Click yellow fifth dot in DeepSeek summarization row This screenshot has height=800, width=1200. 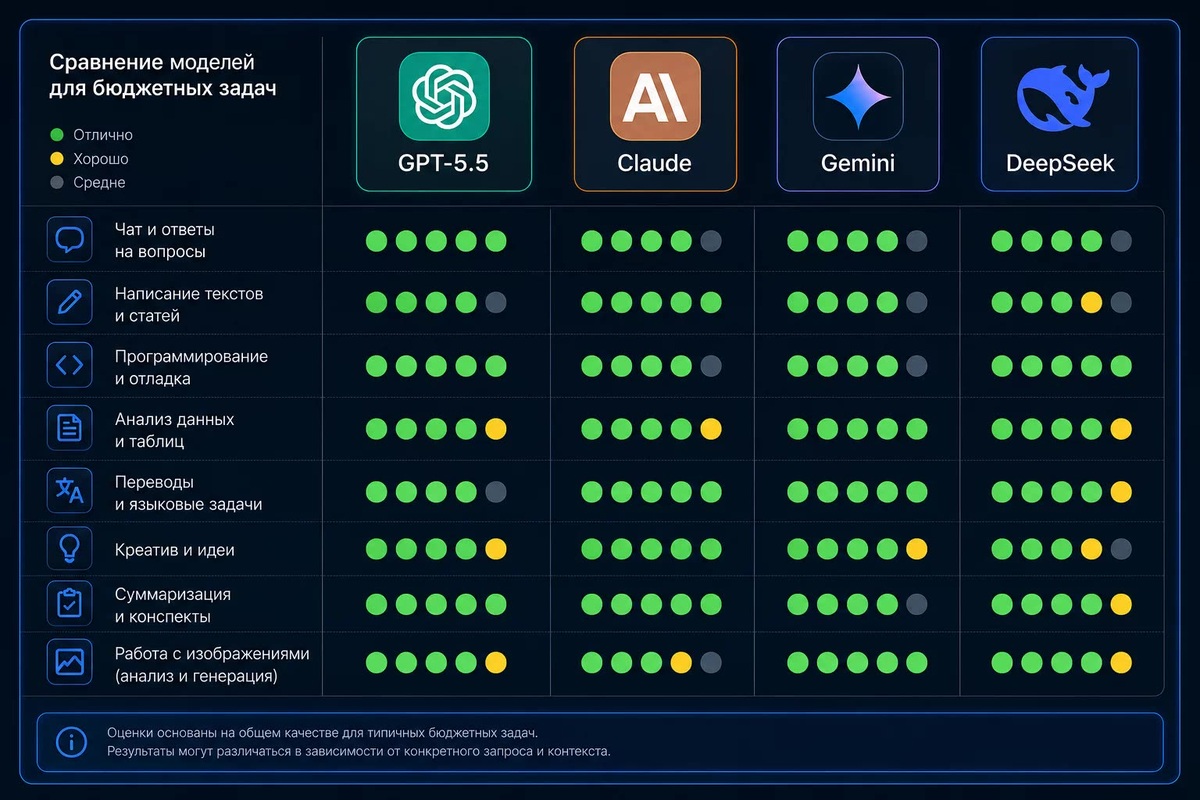tap(1121, 604)
